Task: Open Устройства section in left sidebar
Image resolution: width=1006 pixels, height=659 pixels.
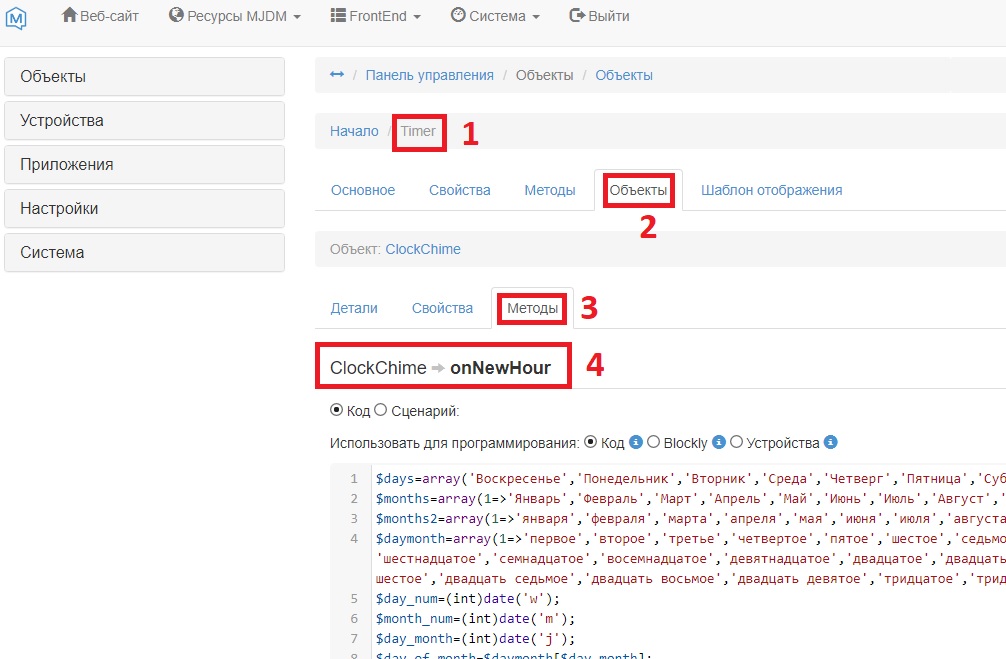Action: pyautogui.click(x=145, y=121)
